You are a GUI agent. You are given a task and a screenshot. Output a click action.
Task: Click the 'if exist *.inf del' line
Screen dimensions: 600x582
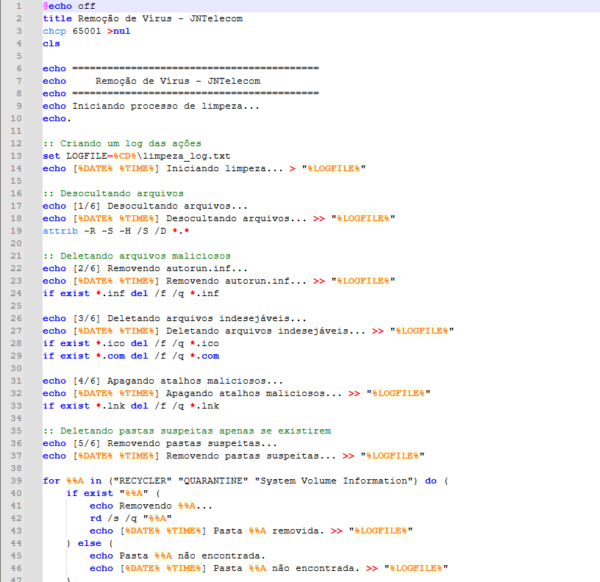(x=115, y=292)
